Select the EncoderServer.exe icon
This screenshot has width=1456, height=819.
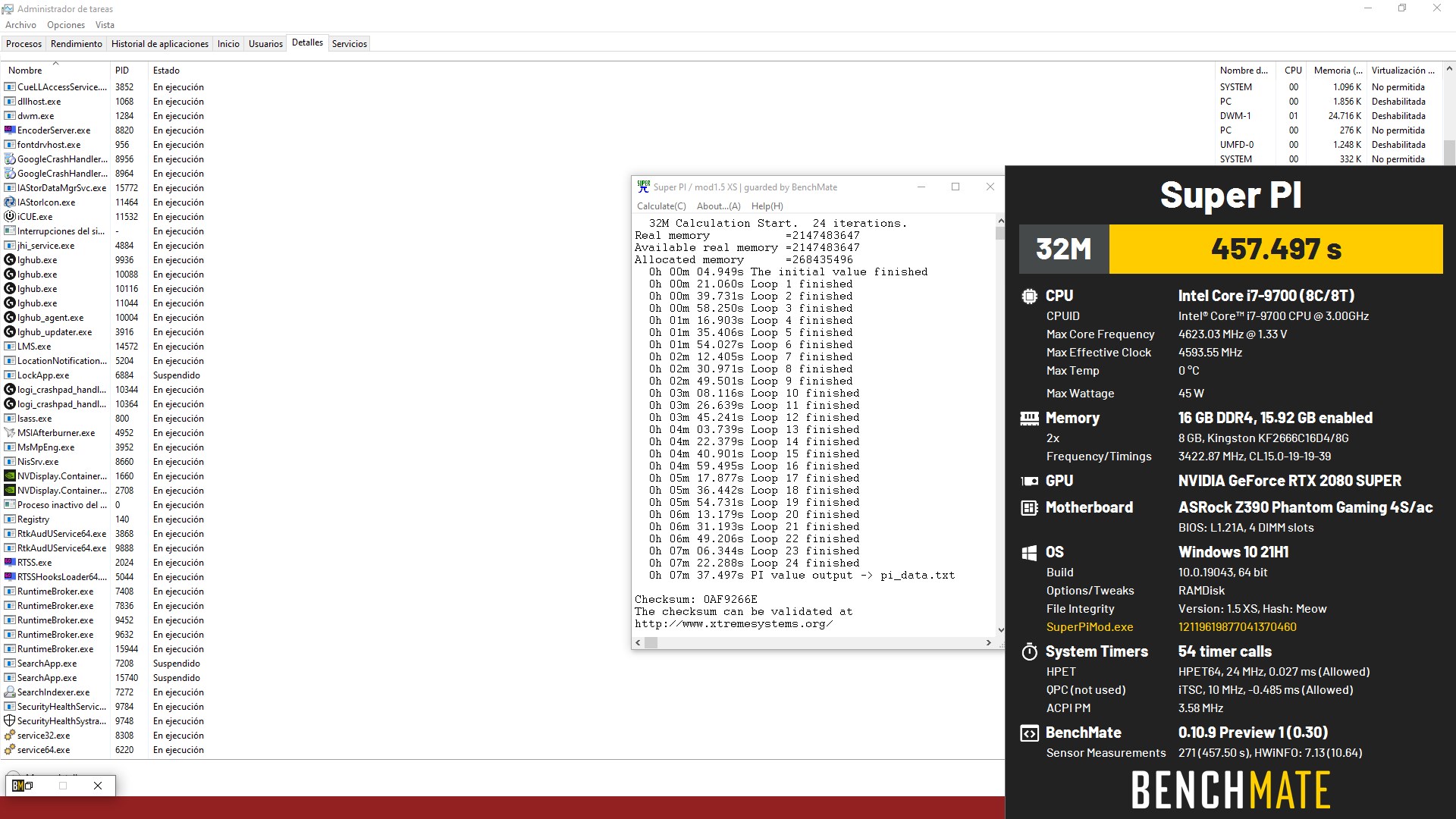[10, 130]
